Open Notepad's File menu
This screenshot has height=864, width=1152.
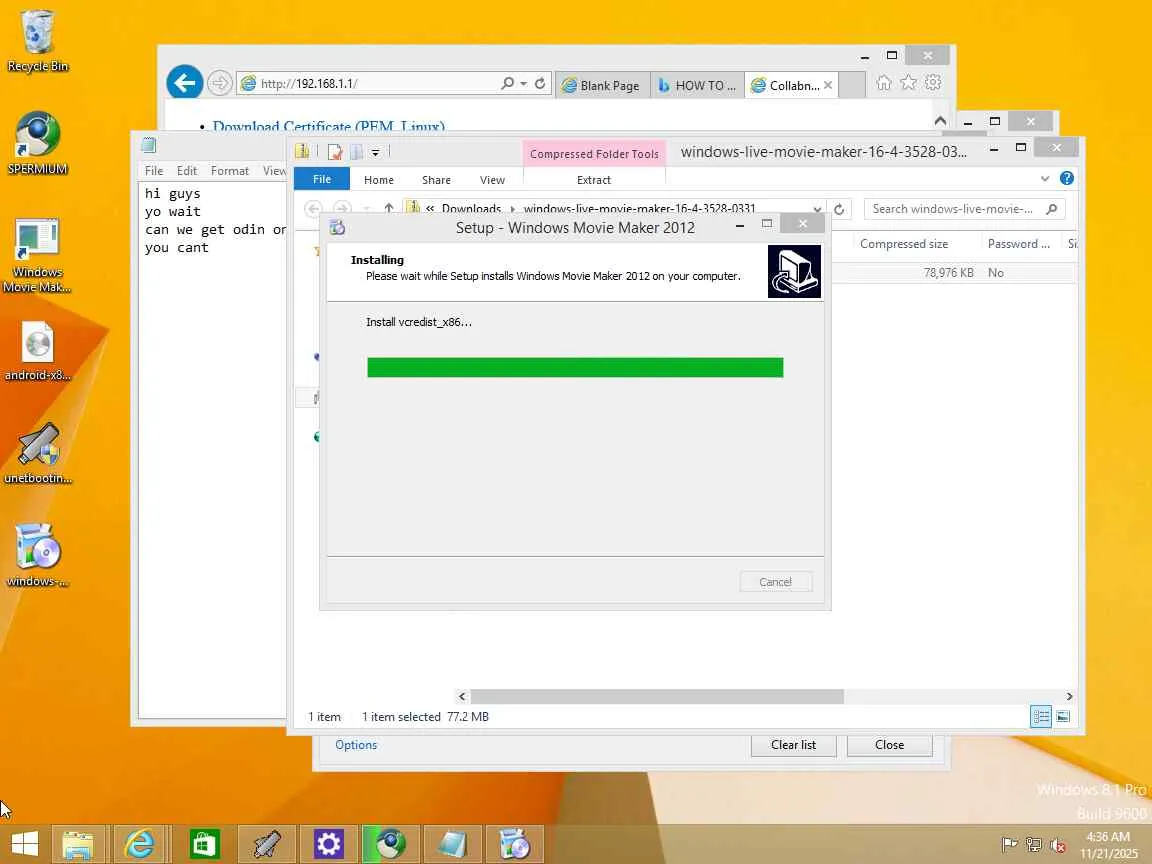[x=154, y=170]
